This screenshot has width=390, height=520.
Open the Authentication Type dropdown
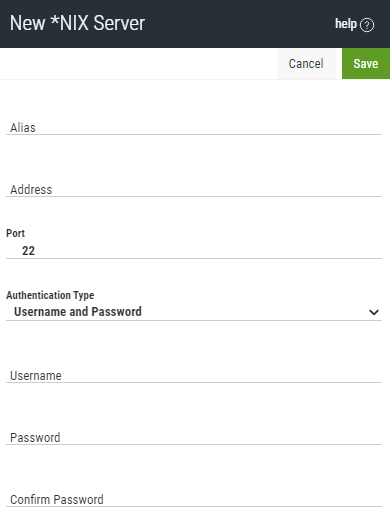[x=194, y=312]
